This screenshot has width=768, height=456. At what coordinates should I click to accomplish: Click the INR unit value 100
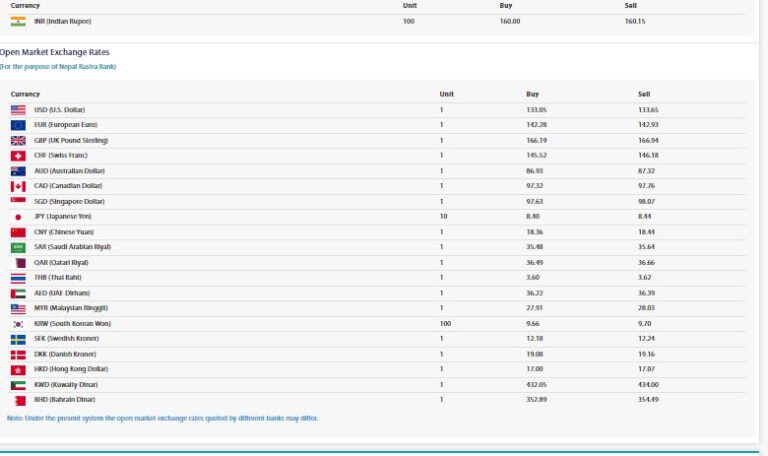click(x=408, y=22)
